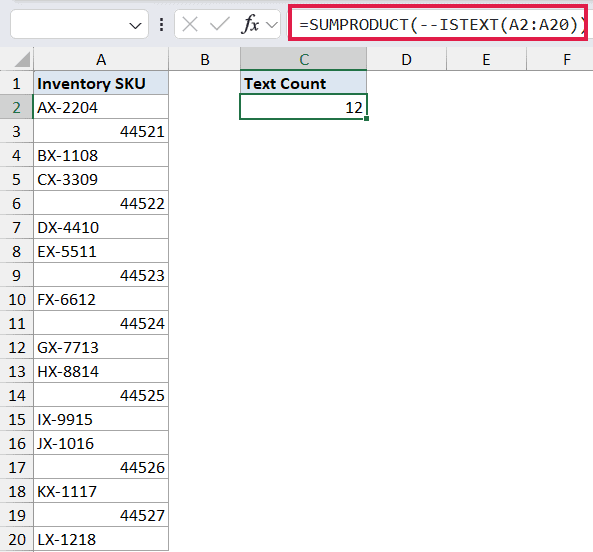Select the cell containing BX-1108
The image size is (593, 552).
pyautogui.click(x=101, y=155)
